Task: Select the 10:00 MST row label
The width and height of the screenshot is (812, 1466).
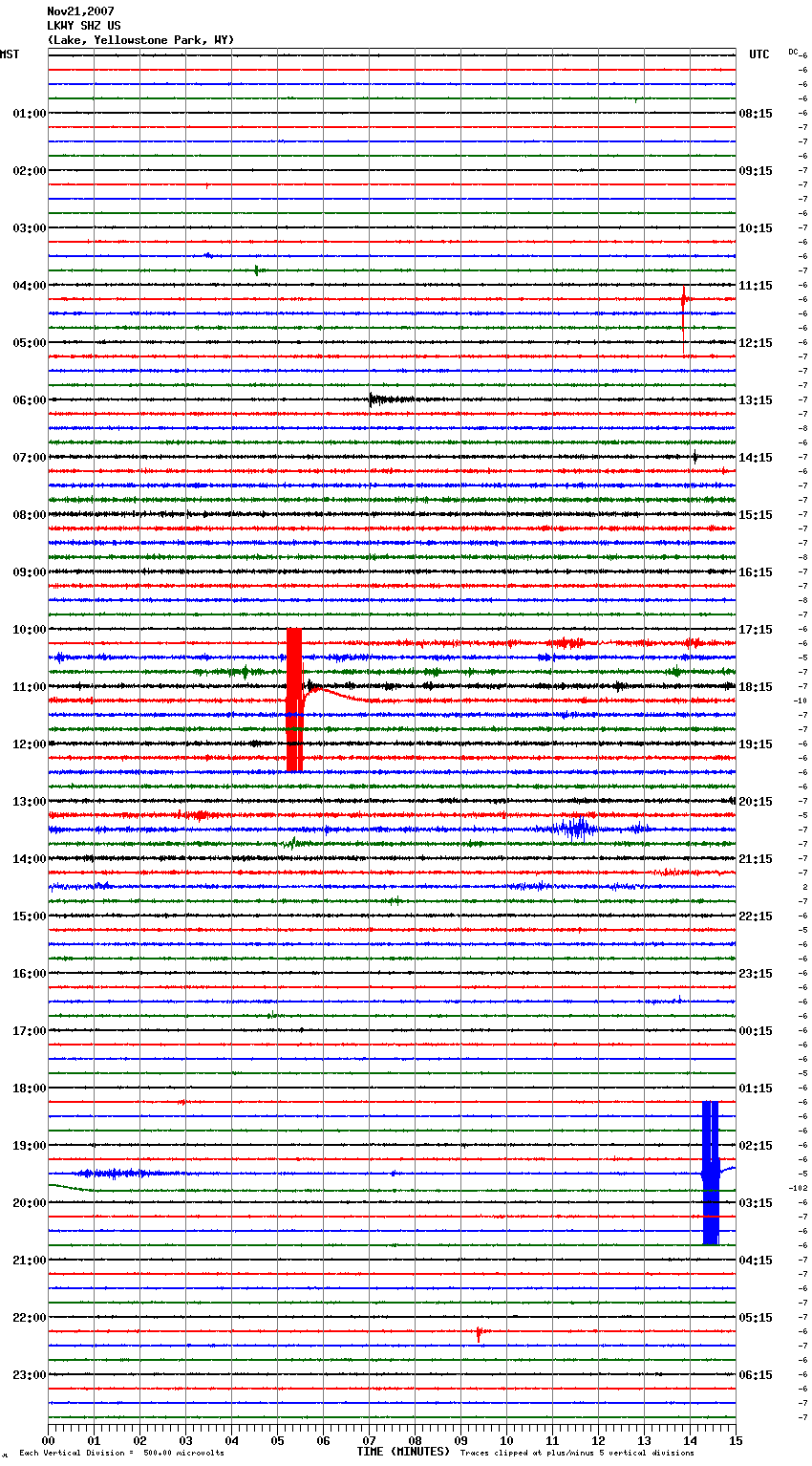Action: click(x=29, y=630)
